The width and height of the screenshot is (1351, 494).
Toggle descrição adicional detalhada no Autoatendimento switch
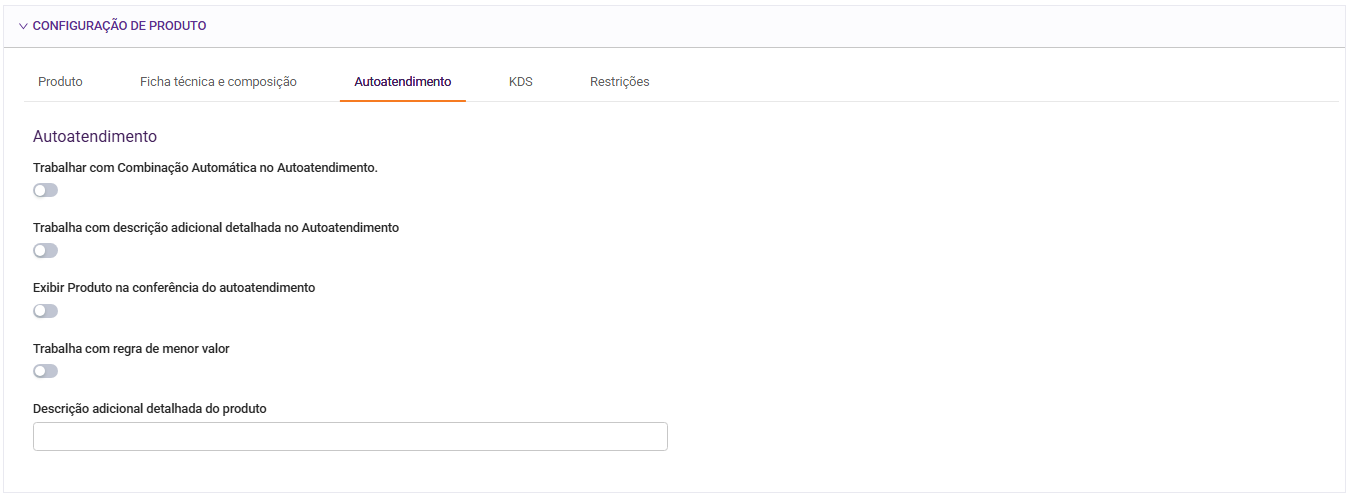(x=46, y=250)
